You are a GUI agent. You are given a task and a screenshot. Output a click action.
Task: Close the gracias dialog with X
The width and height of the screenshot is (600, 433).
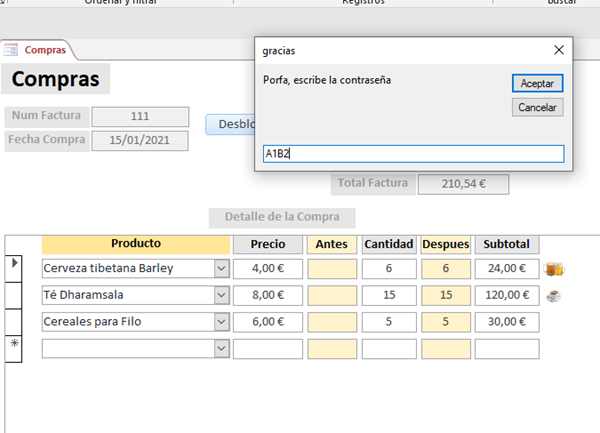pos(558,50)
